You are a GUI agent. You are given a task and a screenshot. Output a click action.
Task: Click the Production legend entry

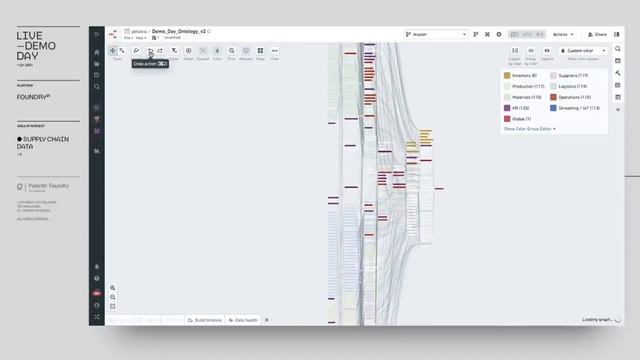[x=524, y=87]
